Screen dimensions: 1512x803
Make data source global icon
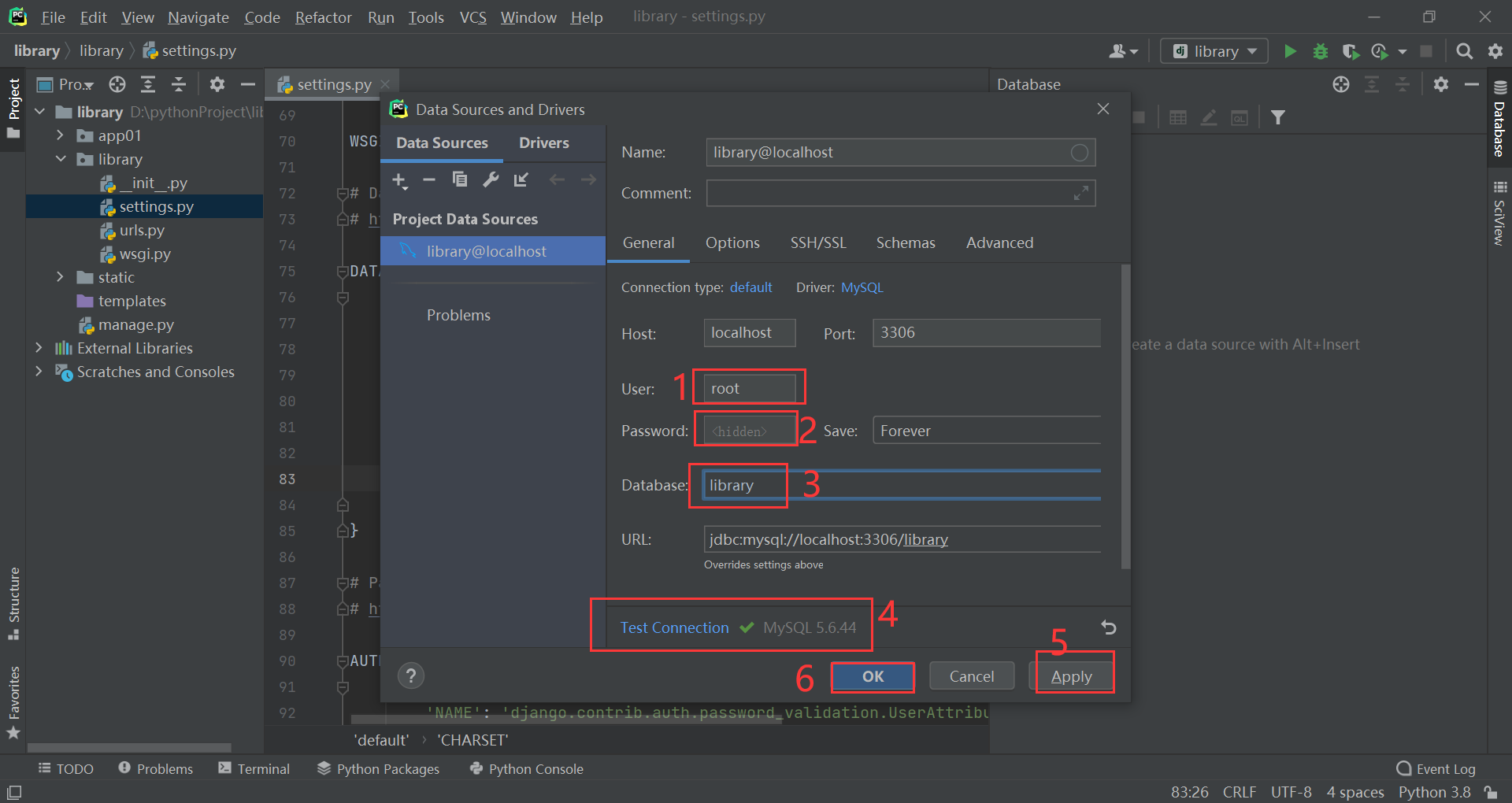[x=521, y=180]
